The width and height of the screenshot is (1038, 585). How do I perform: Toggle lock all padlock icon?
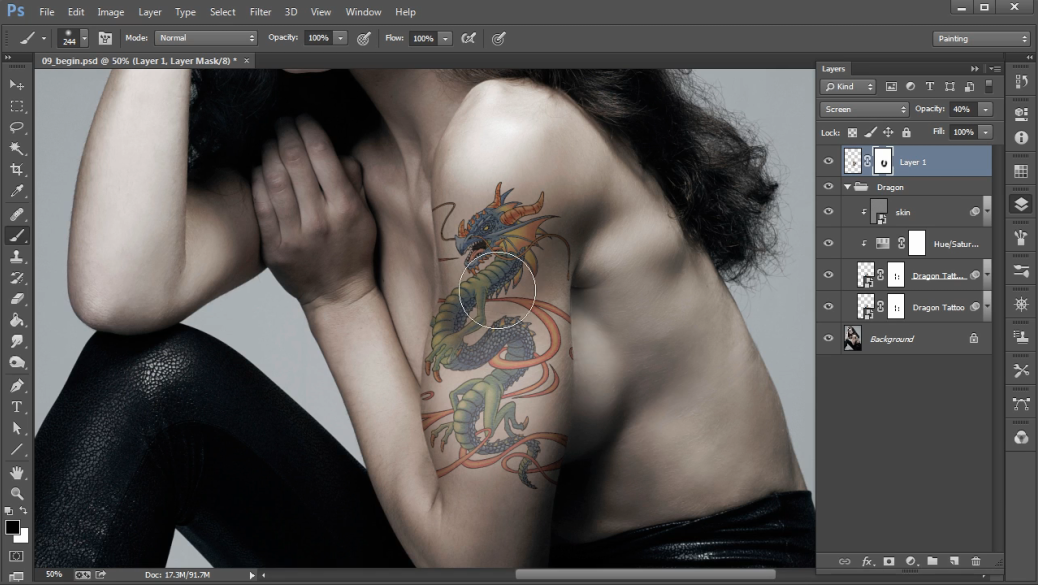tap(906, 132)
